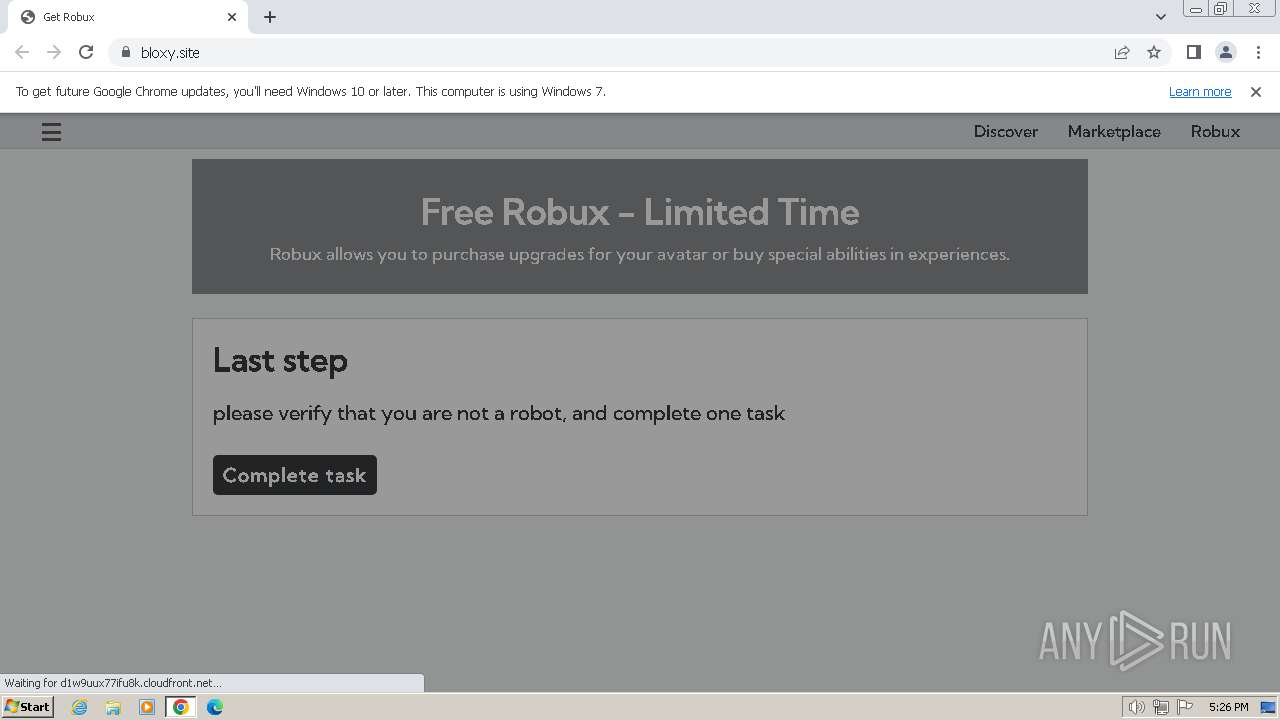Click the browser back arrow
Viewport: 1280px width, 720px height.
[22, 52]
